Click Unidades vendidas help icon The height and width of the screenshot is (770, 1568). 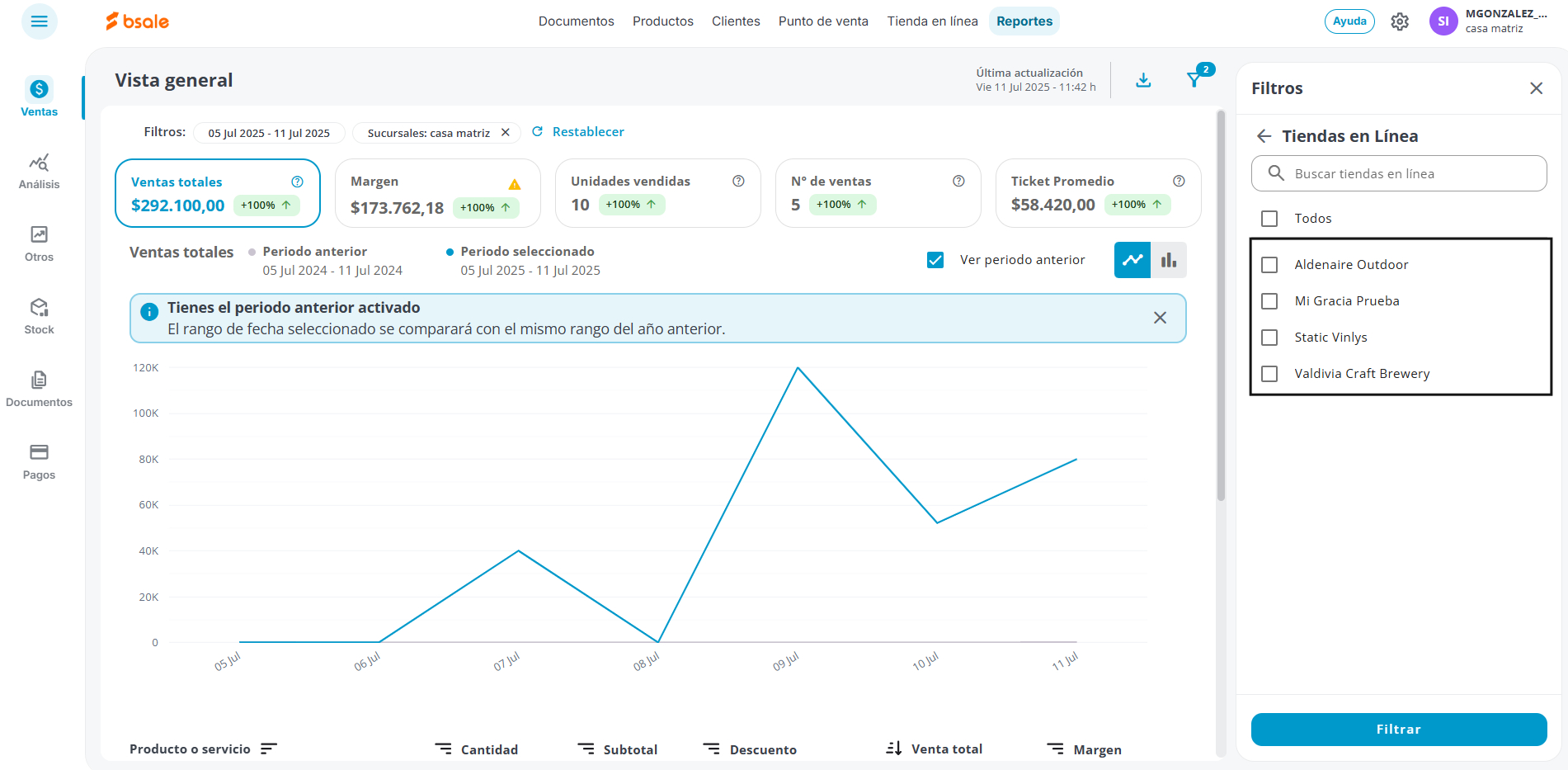click(739, 181)
